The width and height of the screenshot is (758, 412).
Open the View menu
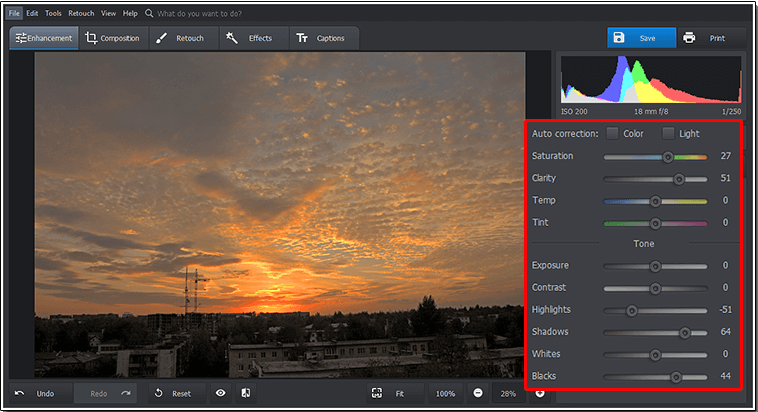(108, 13)
